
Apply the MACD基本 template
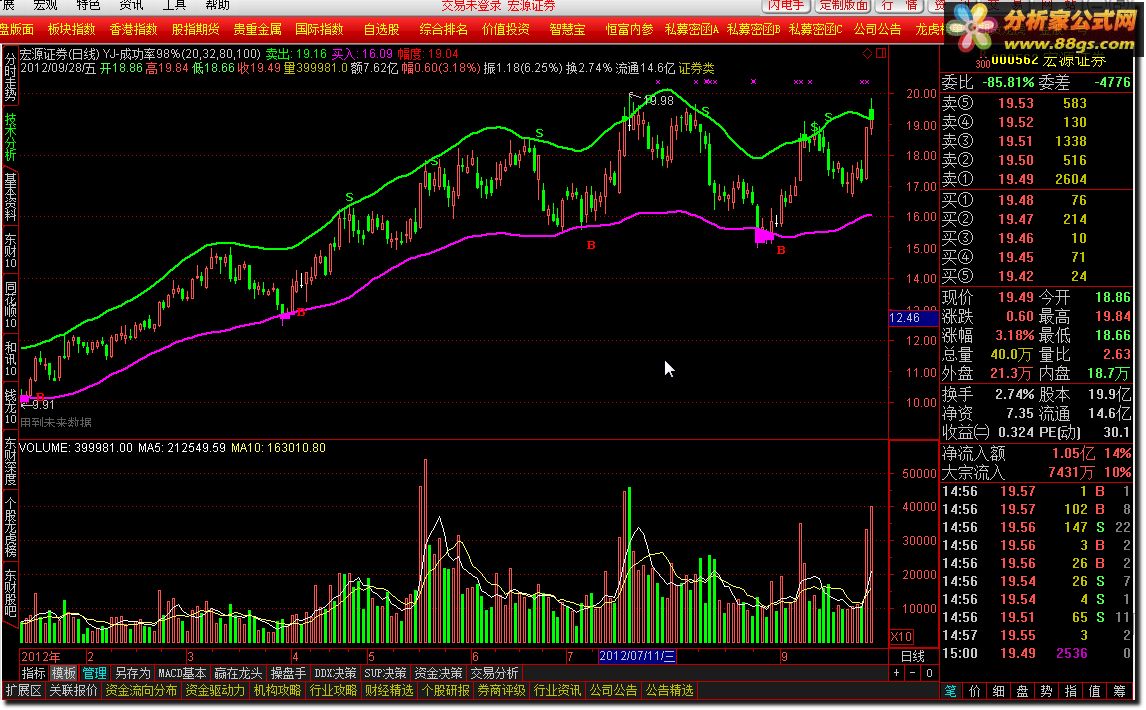[182, 673]
